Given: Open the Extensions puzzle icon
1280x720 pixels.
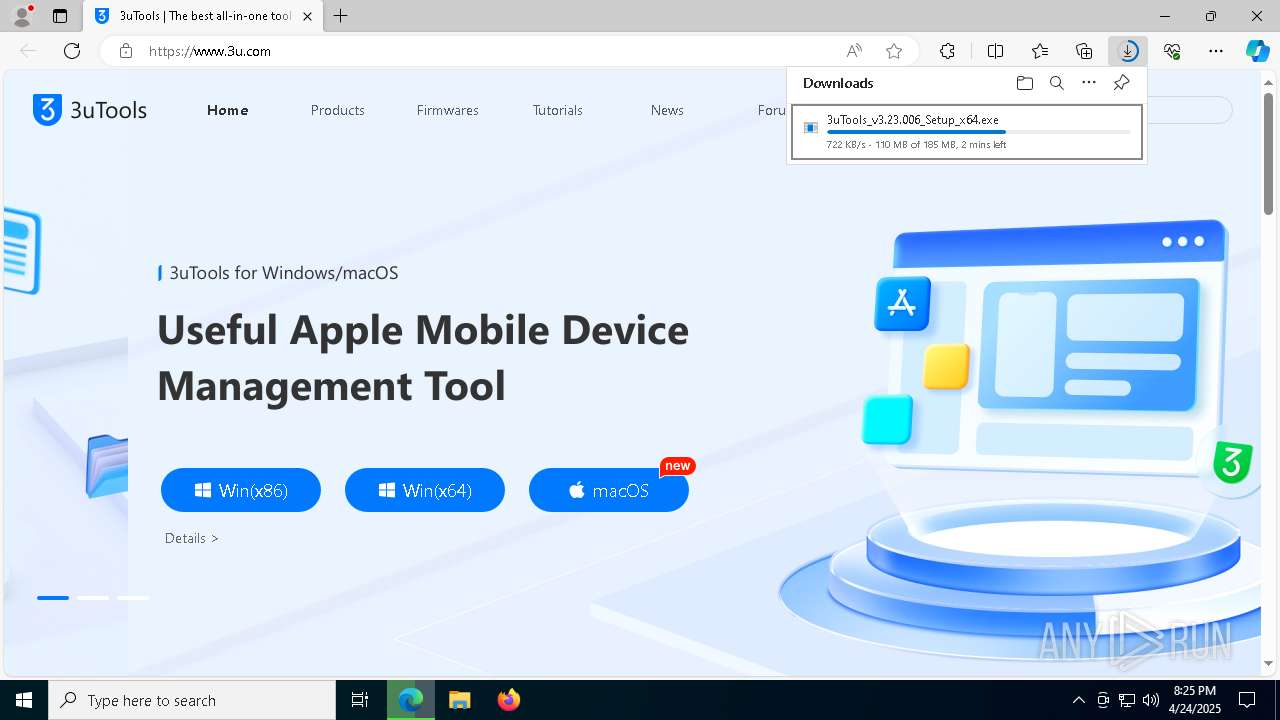Looking at the screenshot, I should tap(947, 51).
